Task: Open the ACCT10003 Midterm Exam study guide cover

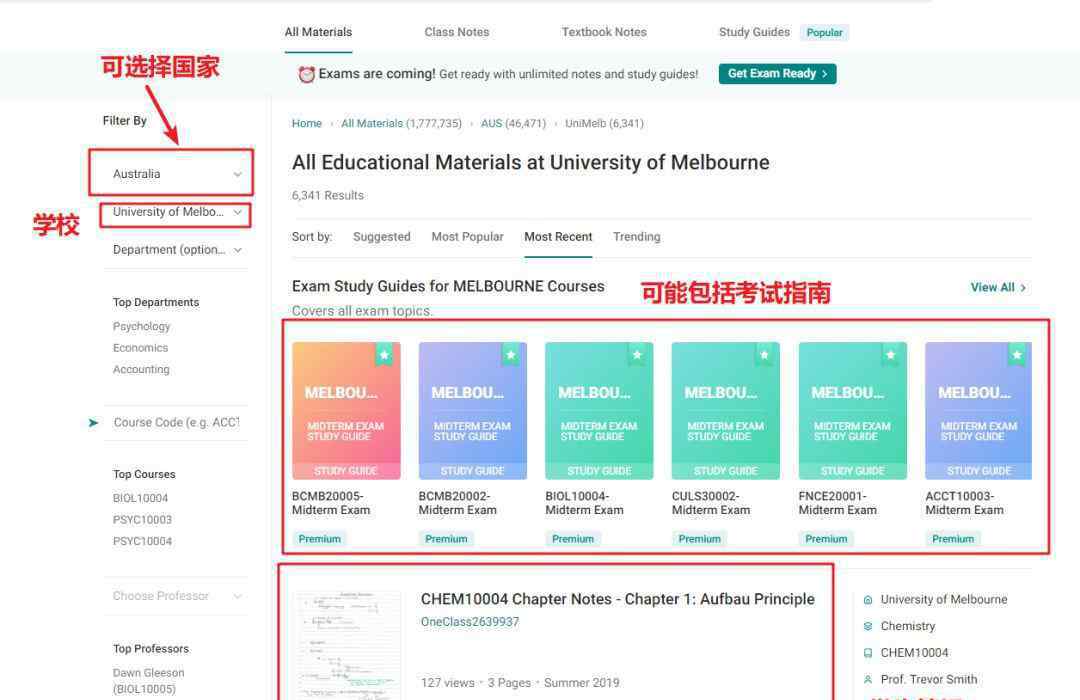Action: (979, 411)
